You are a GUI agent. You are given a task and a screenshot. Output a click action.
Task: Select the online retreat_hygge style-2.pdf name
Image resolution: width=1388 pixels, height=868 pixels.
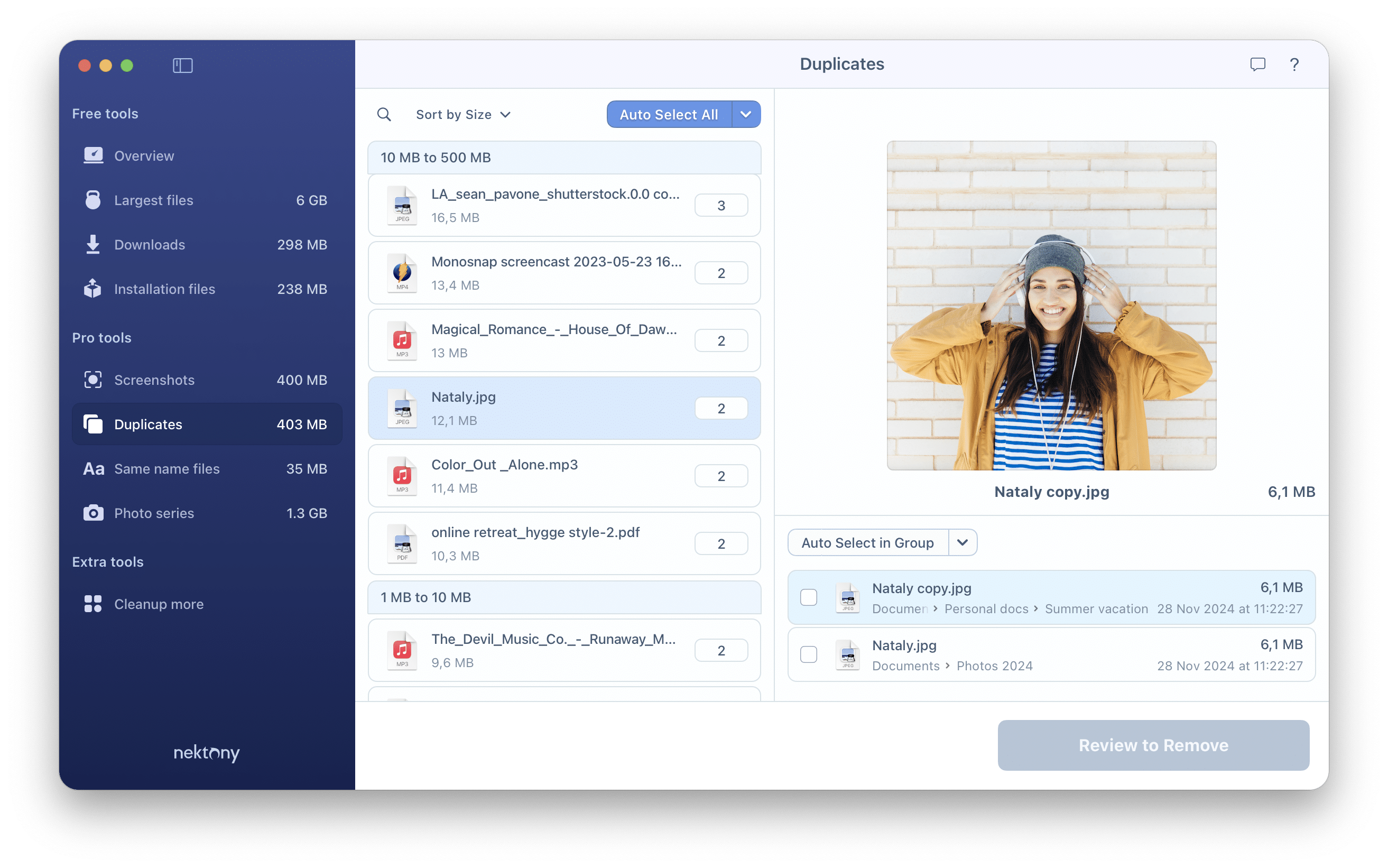pyautogui.click(x=535, y=533)
